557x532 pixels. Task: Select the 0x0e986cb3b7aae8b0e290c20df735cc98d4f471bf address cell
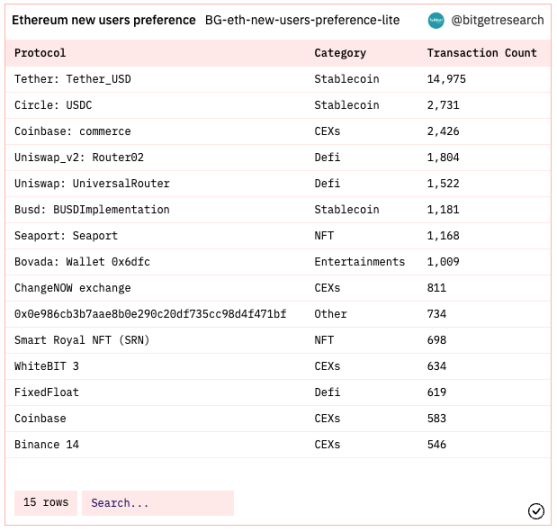[150, 314]
